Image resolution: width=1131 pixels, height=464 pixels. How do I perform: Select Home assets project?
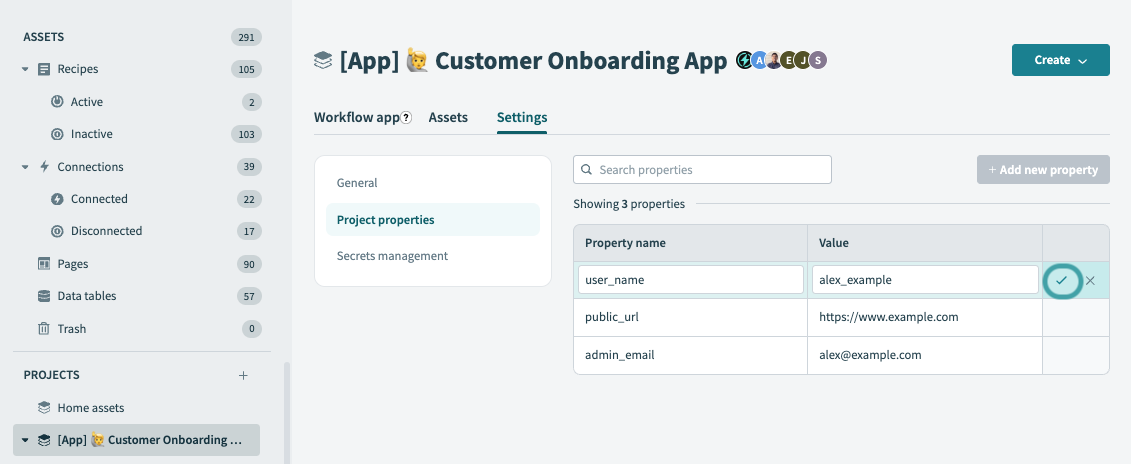pos(90,408)
